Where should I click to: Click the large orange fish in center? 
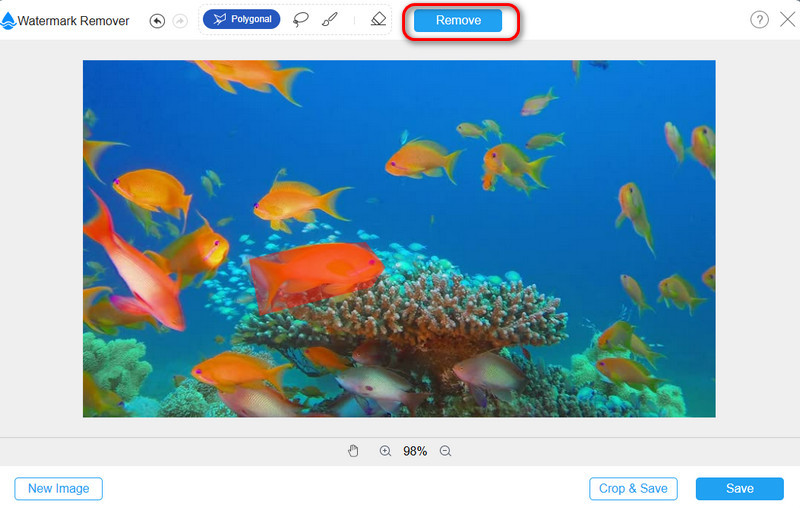point(315,268)
